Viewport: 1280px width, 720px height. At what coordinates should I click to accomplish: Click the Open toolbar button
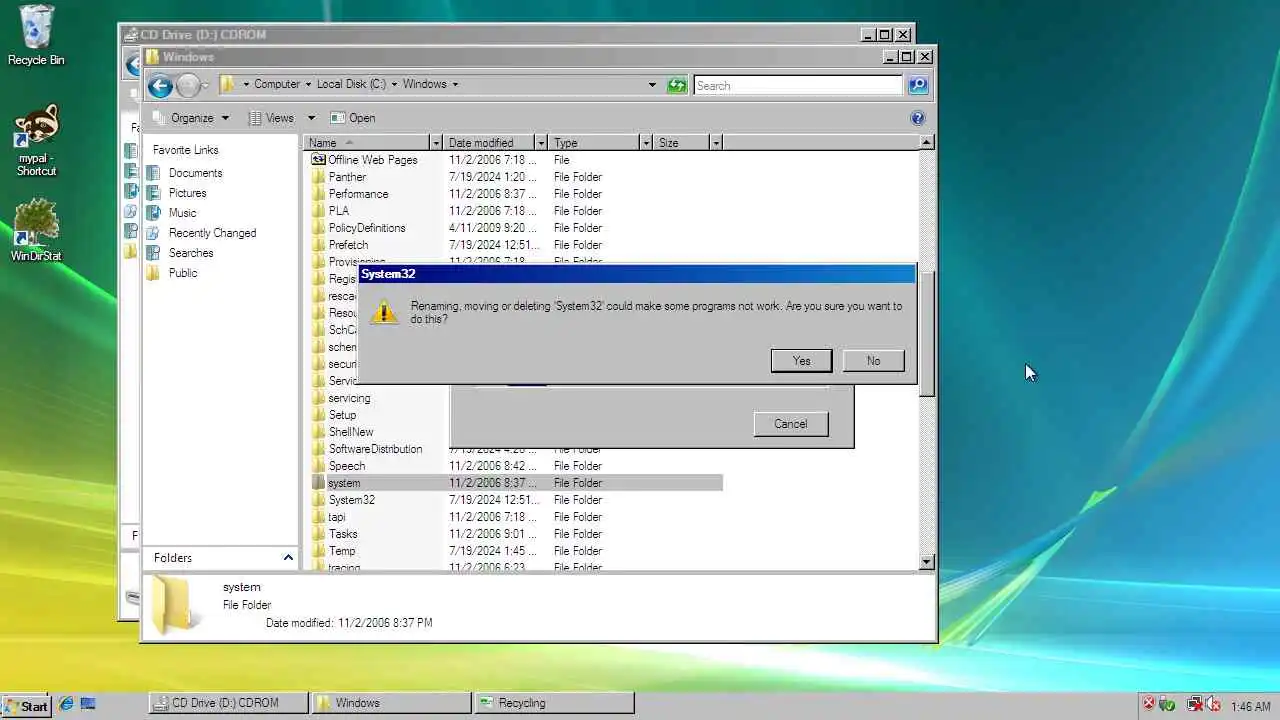352,118
